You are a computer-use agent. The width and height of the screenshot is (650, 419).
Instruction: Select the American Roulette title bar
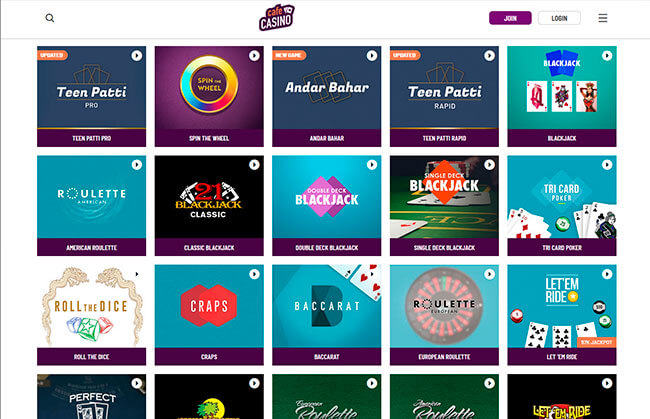[91, 247]
